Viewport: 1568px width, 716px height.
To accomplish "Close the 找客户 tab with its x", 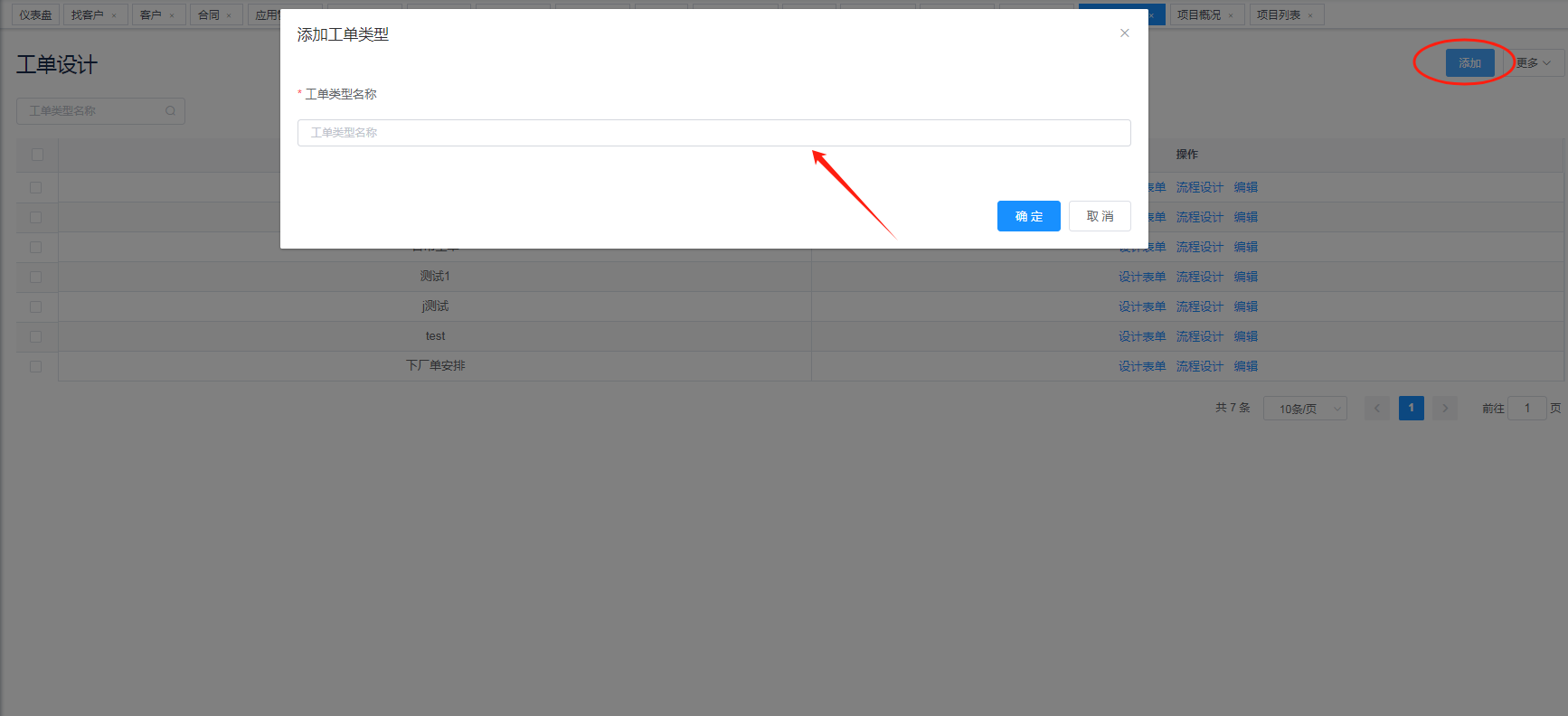I will pos(114,15).
